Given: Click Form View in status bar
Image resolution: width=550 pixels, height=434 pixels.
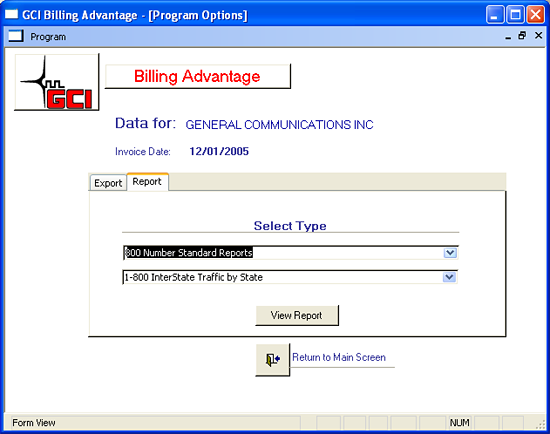Looking at the screenshot, I should tap(34, 423).
